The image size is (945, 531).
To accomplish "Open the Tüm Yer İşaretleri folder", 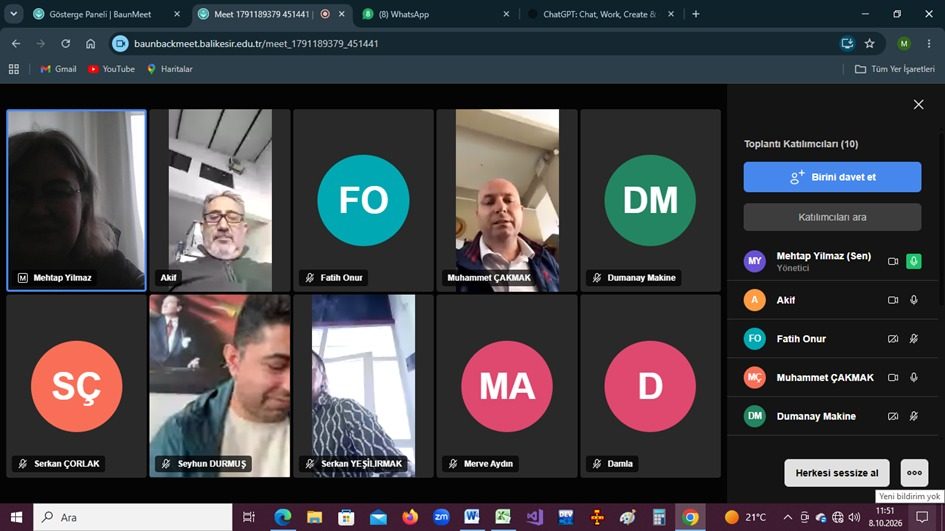I will click(895, 69).
